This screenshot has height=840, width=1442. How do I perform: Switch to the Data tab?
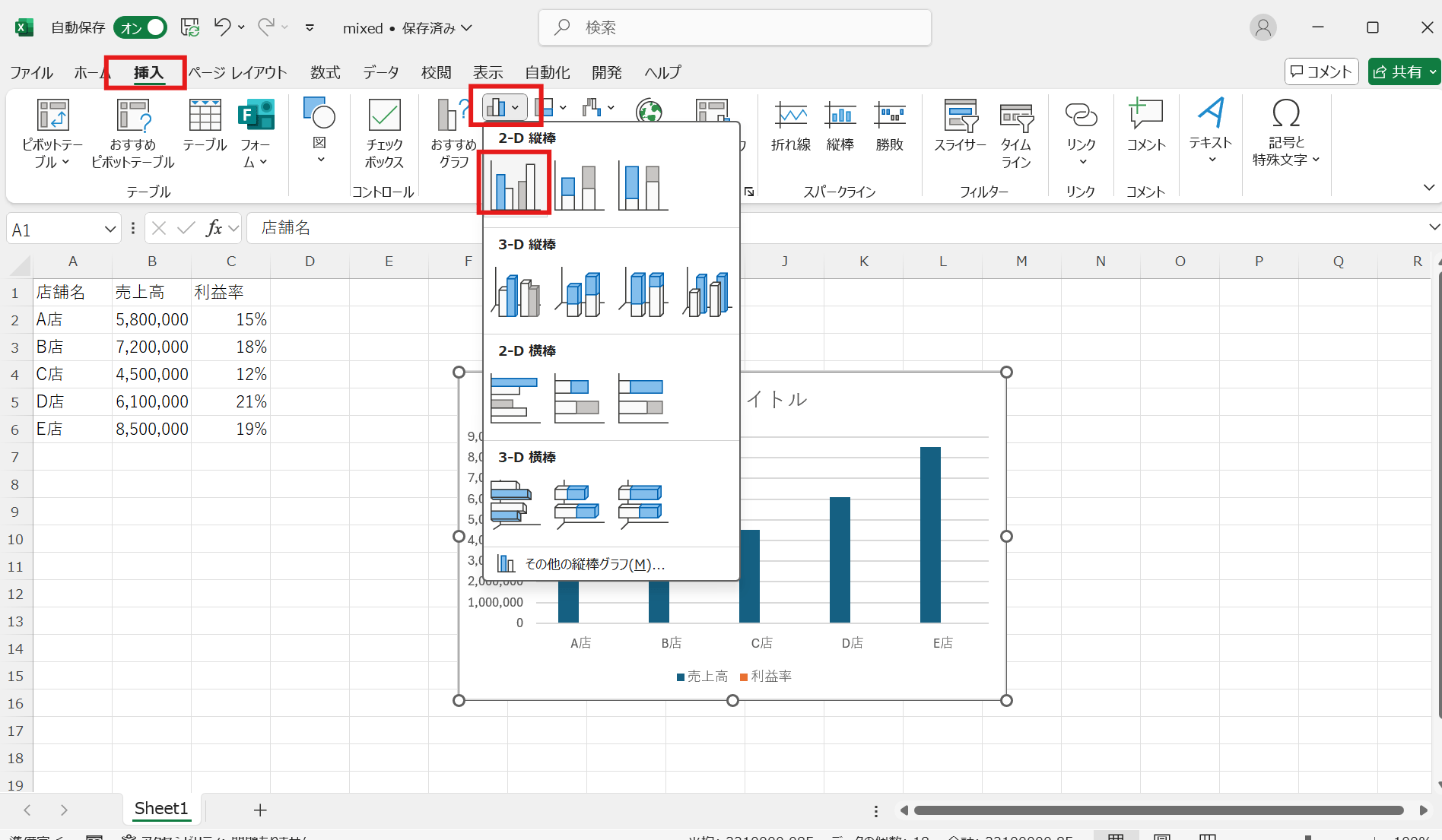point(380,73)
